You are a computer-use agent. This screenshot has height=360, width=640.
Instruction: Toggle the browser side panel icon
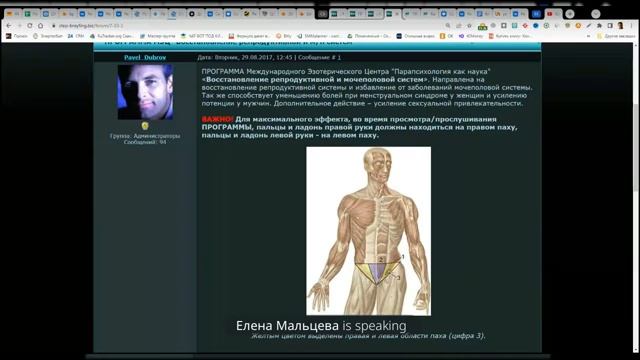click(x=610, y=25)
